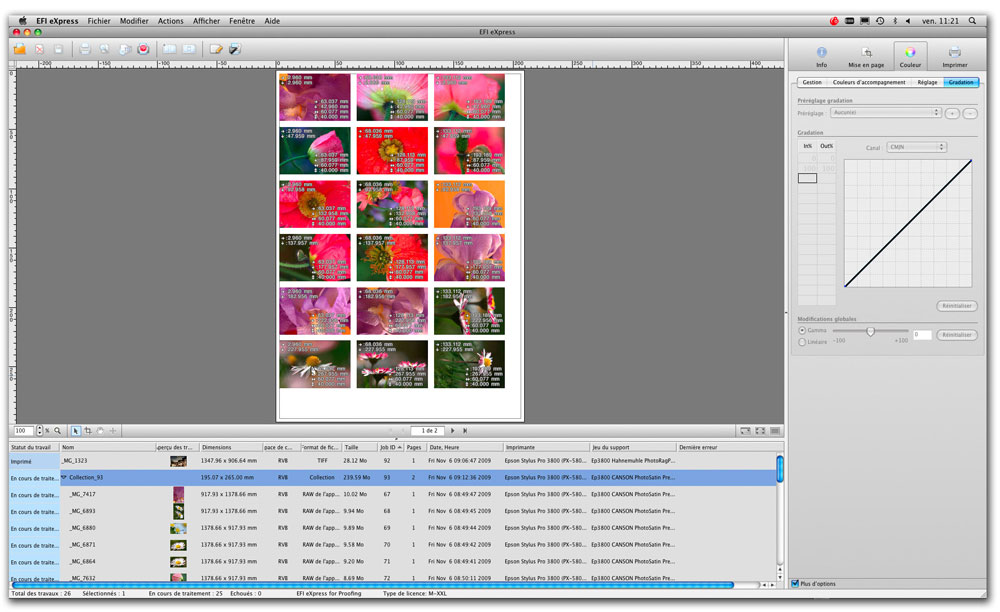Select the _MG_1323 job row
Screen dimensions: 1000x612
393,461
